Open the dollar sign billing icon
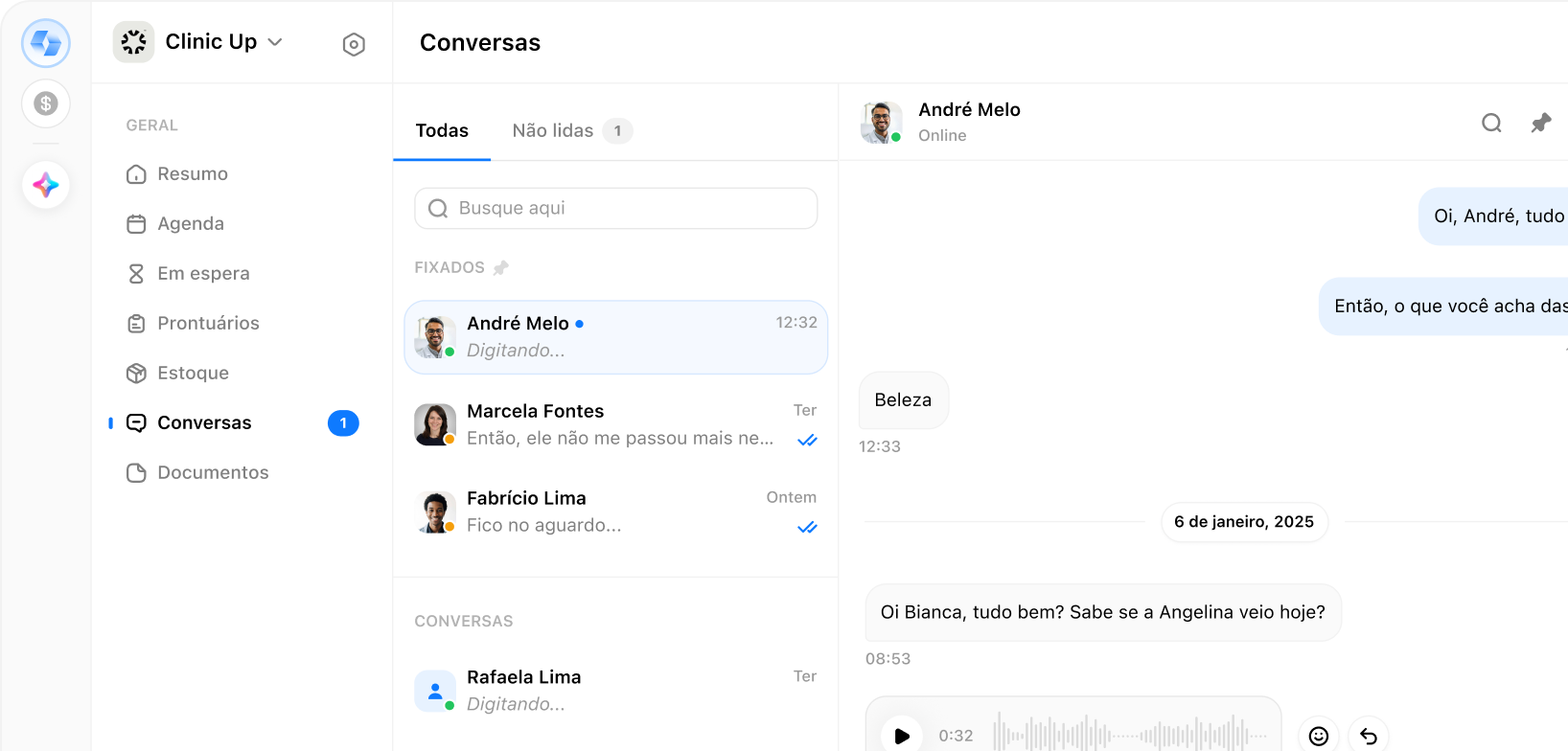The image size is (1568, 751). click(46, 103)
